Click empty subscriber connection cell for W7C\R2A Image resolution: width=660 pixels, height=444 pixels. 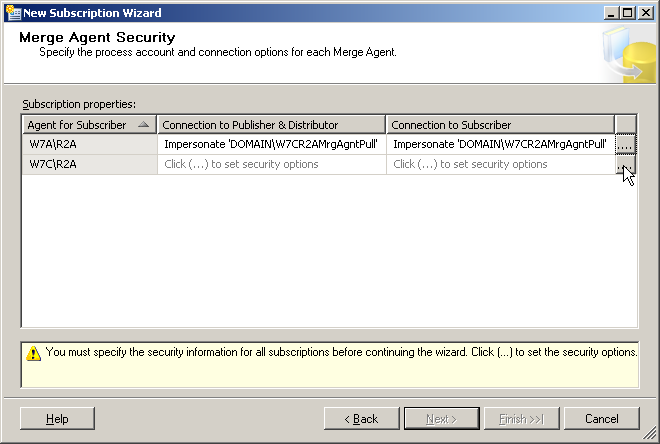(x=499, y=164)
